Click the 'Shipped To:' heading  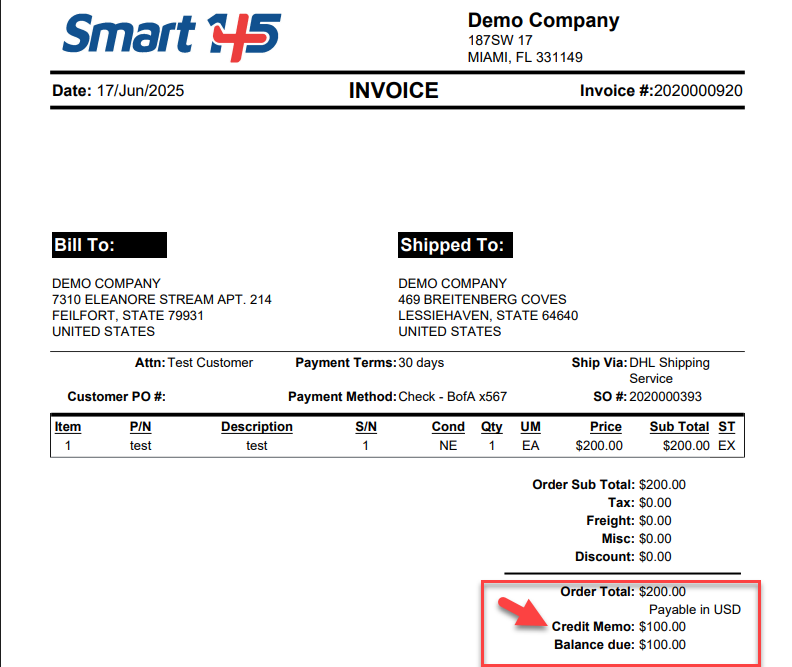tap(455, 245)
